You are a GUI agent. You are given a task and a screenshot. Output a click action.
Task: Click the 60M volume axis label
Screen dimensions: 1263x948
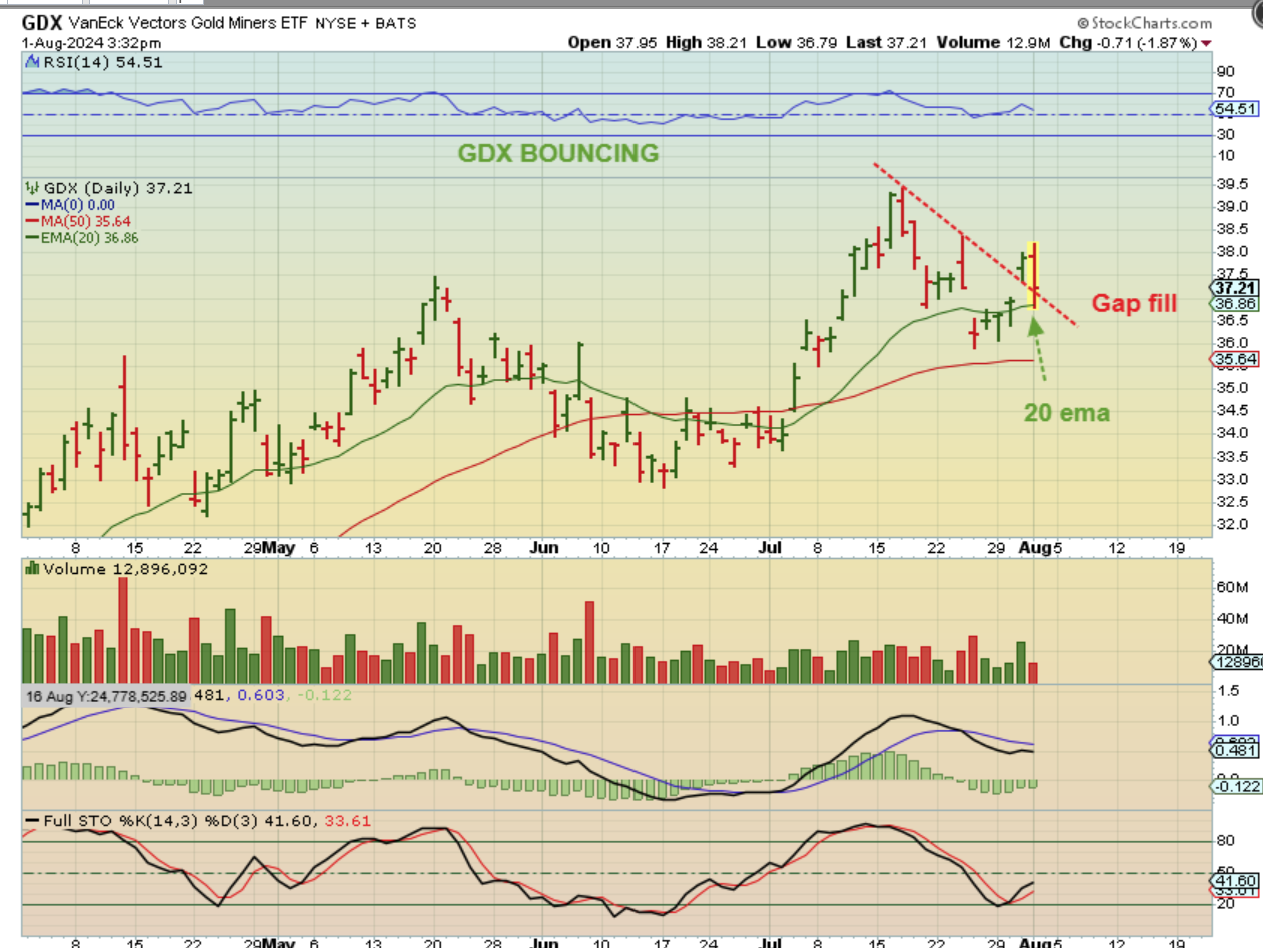(x=1231, y=589)
